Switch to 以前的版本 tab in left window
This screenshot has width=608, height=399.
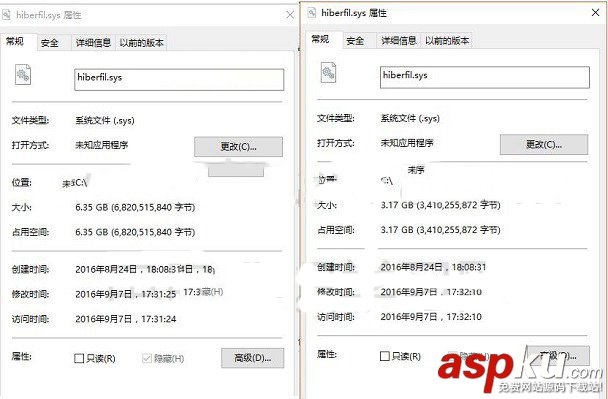point(142,43)
